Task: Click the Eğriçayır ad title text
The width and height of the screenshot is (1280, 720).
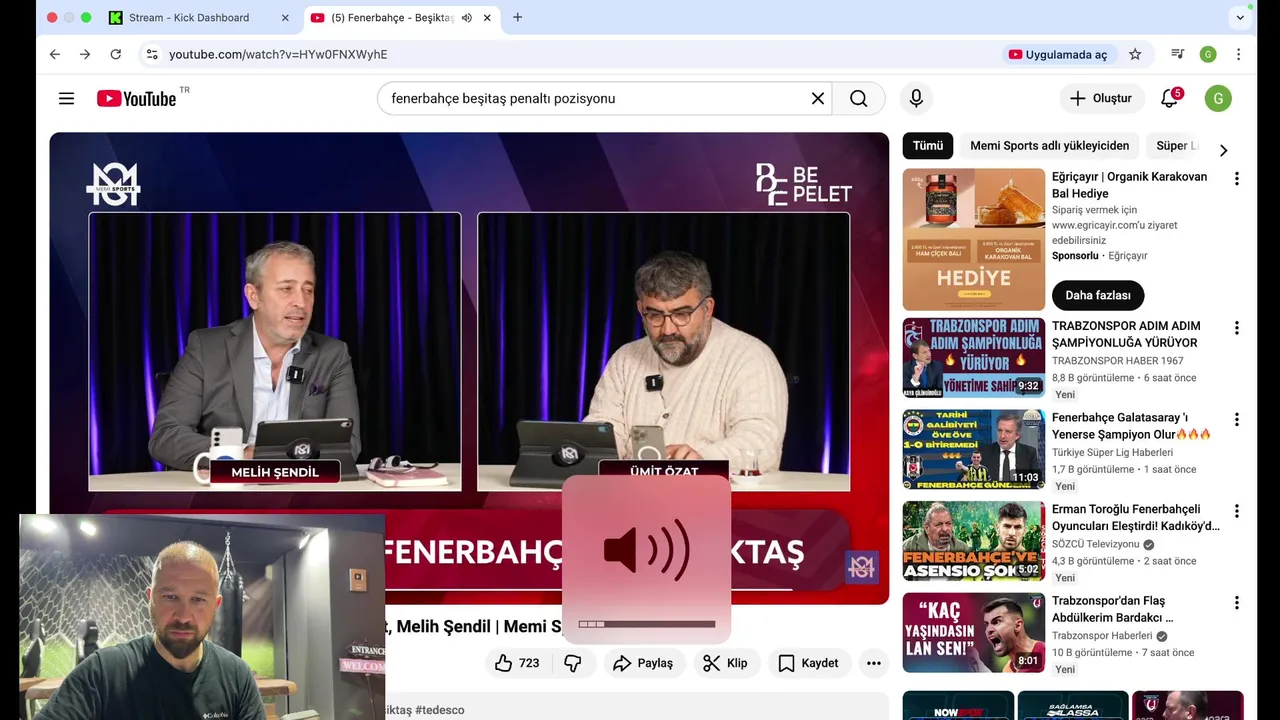Action: pos(1129,185)
